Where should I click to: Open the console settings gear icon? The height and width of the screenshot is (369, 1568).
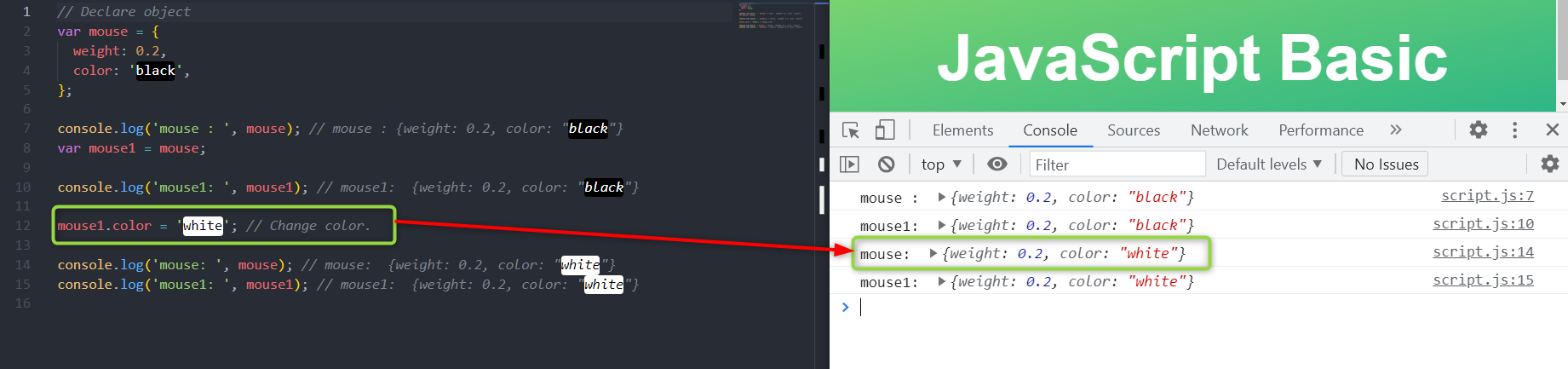point(1550,164)
